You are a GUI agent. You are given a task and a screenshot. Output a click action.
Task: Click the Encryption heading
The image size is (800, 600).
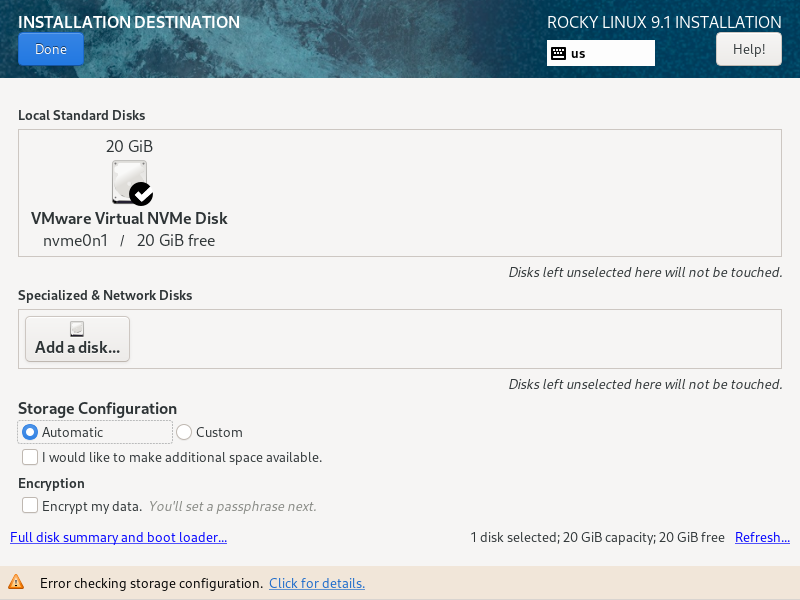[x=52, y=483]
